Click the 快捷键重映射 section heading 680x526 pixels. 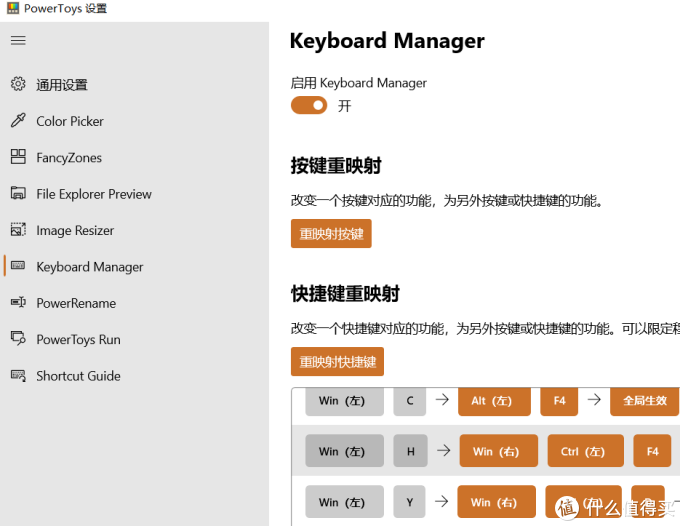coord(345,294)
